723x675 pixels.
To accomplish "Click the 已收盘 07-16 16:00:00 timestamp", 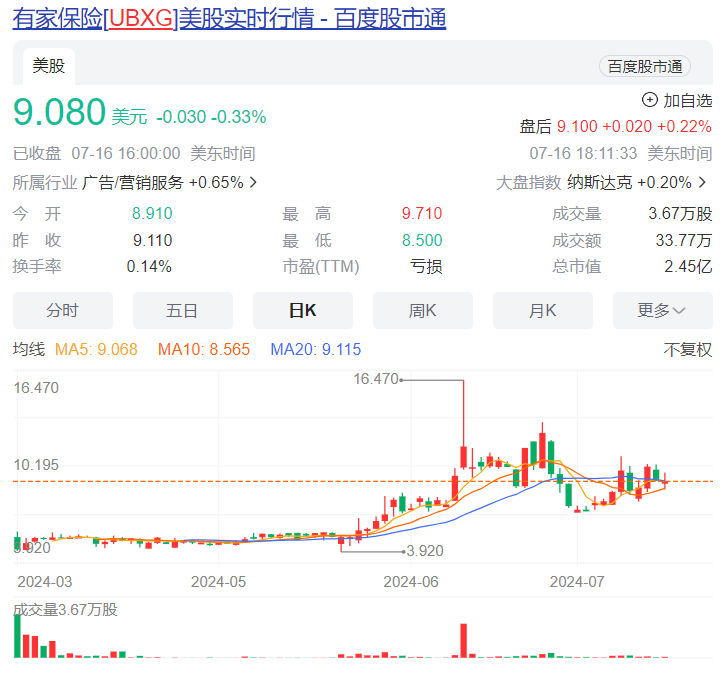I will tap(96, 154).
